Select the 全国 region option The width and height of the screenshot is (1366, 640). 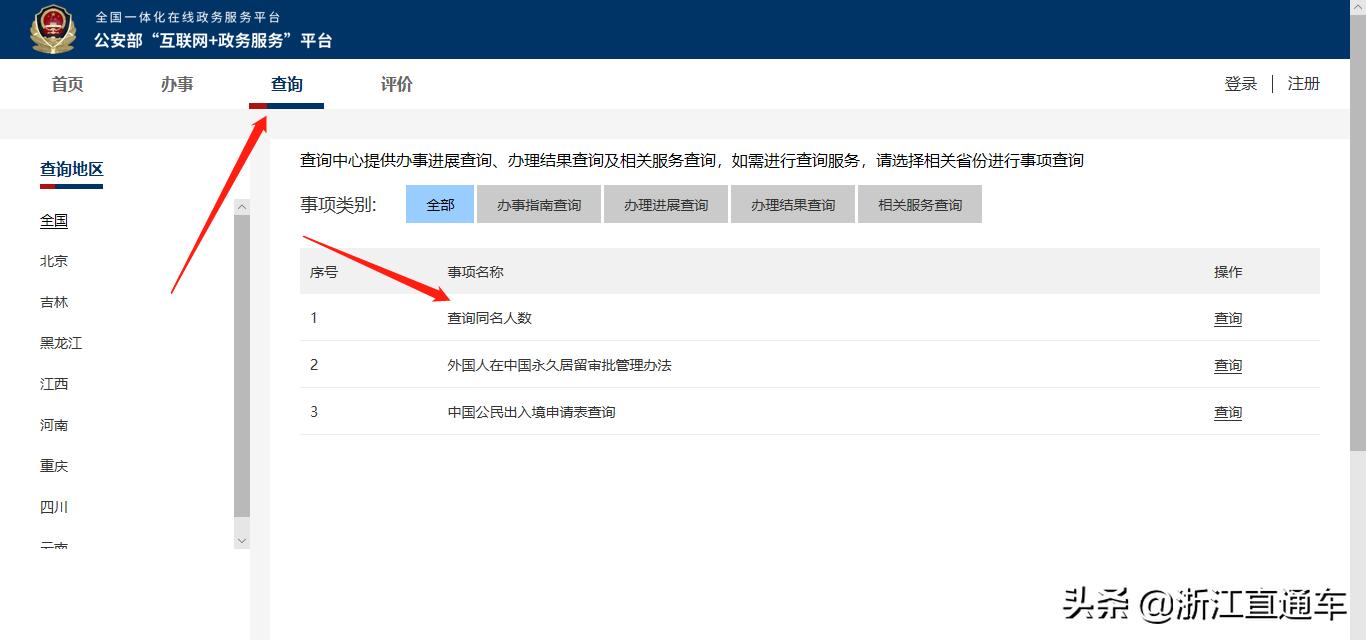click(53, 220)
